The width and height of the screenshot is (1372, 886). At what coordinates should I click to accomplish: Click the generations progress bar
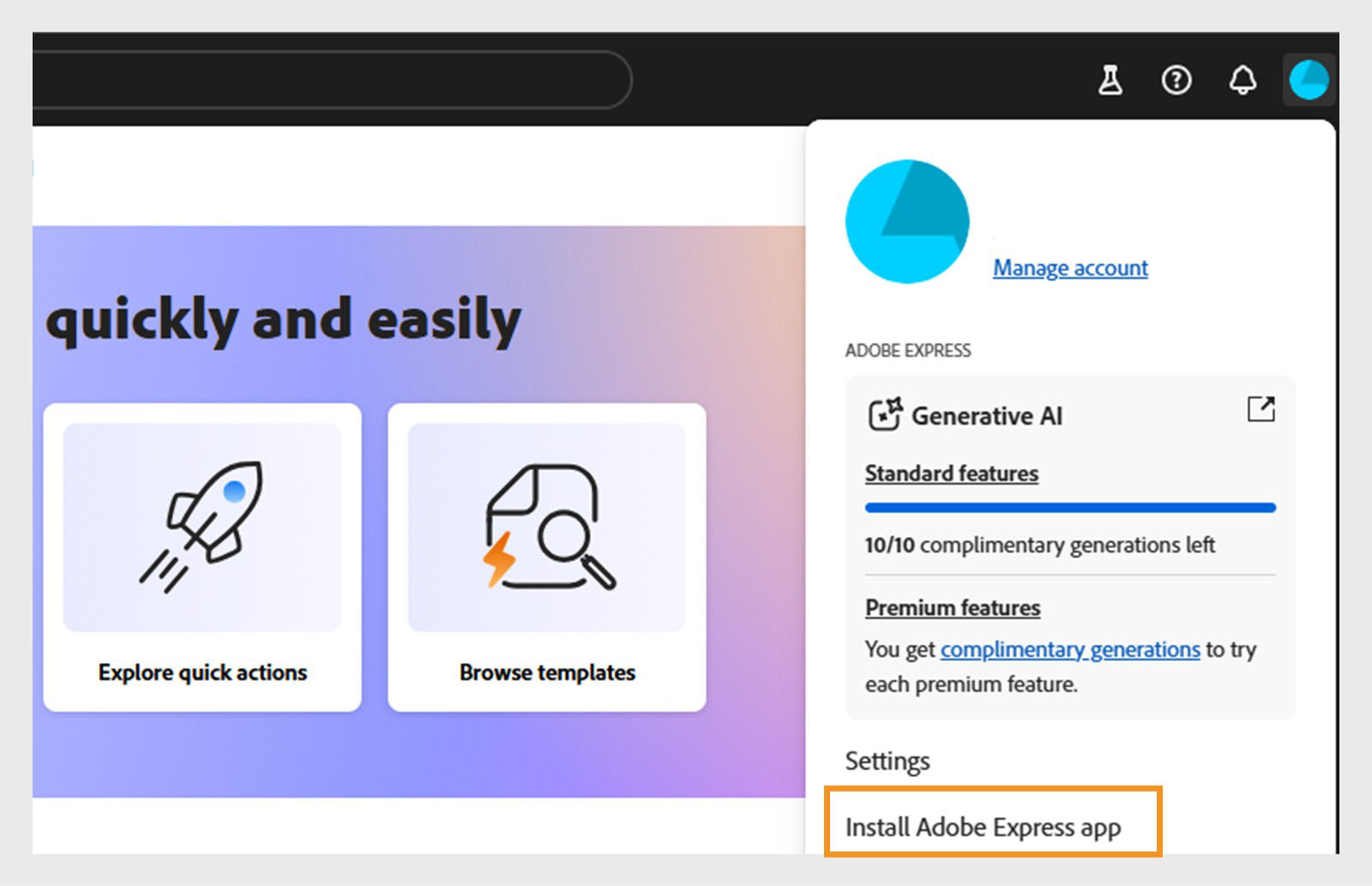pyautogui.click(x=1069, y=508)
